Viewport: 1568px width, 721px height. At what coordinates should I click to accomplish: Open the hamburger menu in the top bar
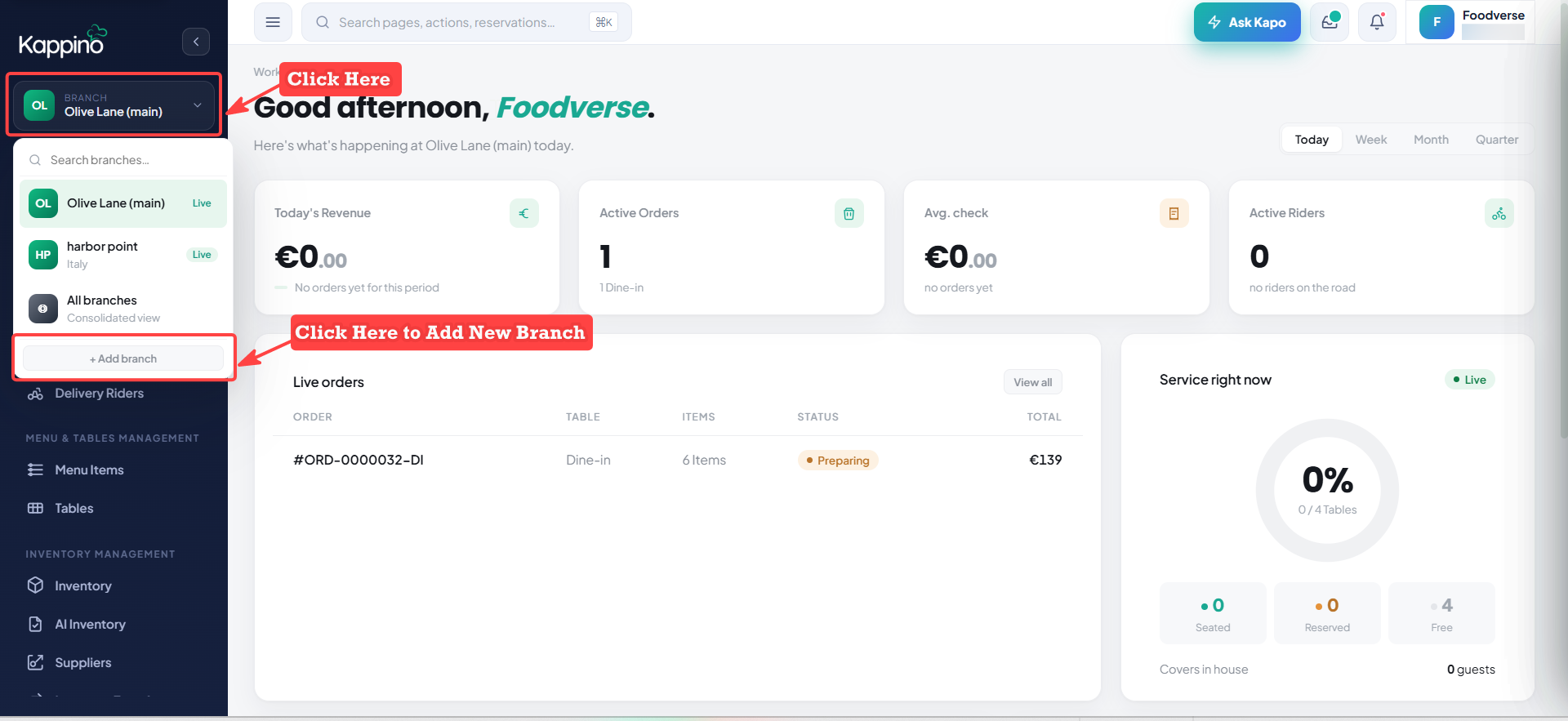point(273,22)
